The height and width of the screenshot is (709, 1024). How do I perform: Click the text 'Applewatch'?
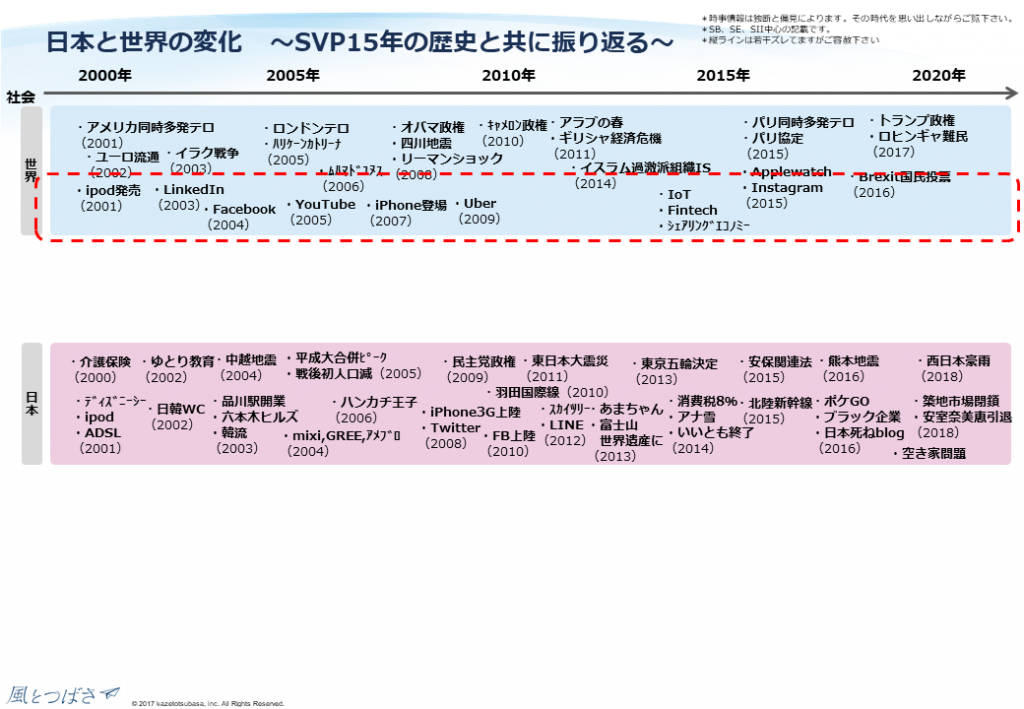tap(792, 172)
